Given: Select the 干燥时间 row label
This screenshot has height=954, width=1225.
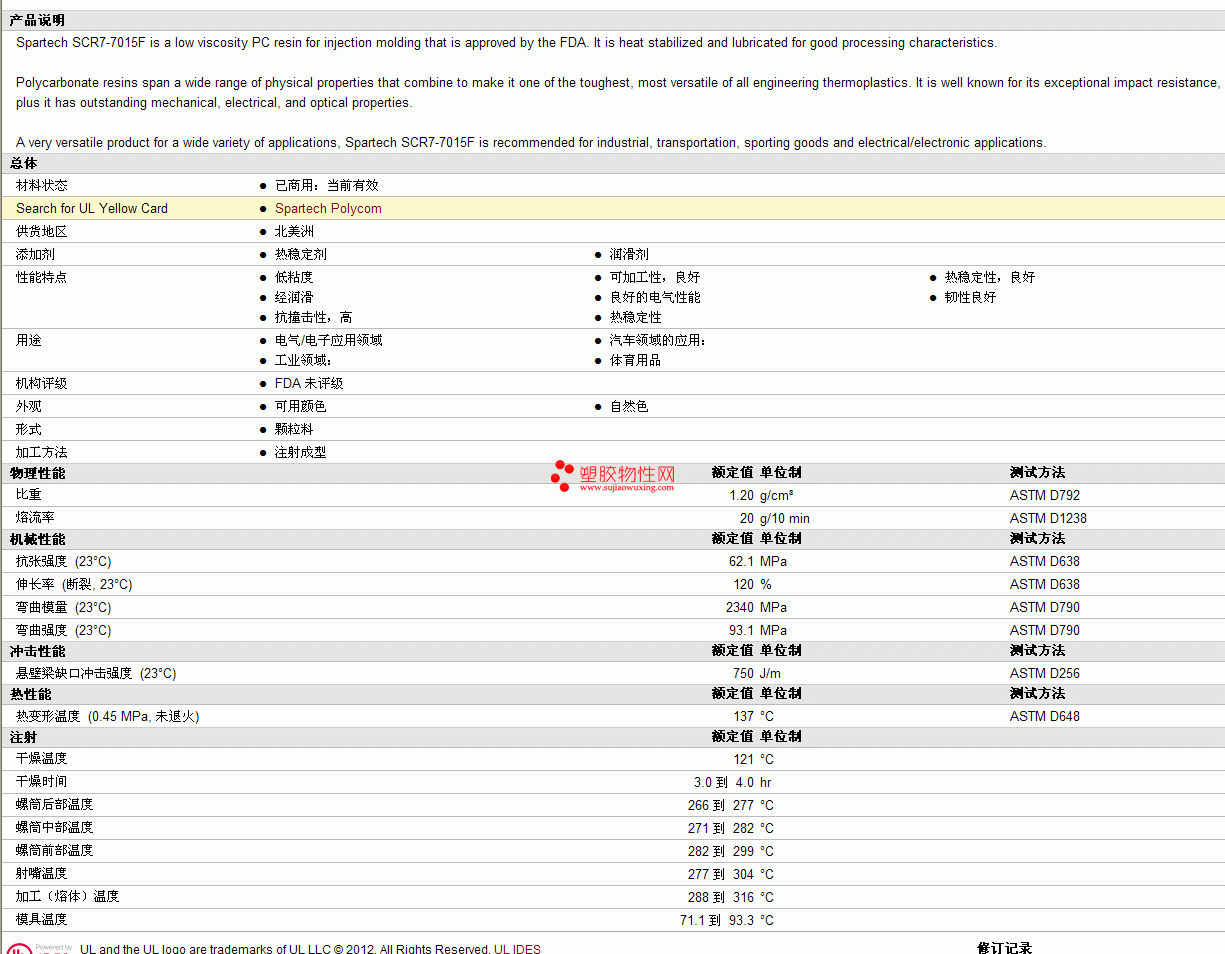Looking at the screenshot, I should click(x=42, y=781).
